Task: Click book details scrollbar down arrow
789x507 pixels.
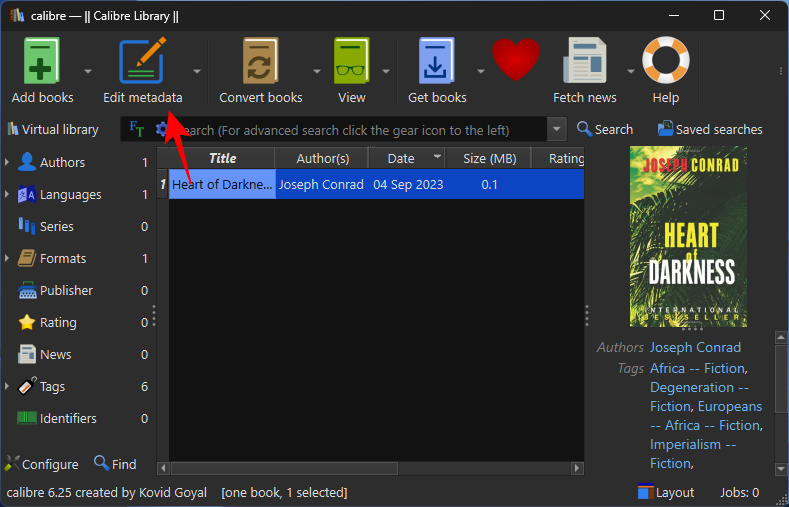Action: coord(781,469)
